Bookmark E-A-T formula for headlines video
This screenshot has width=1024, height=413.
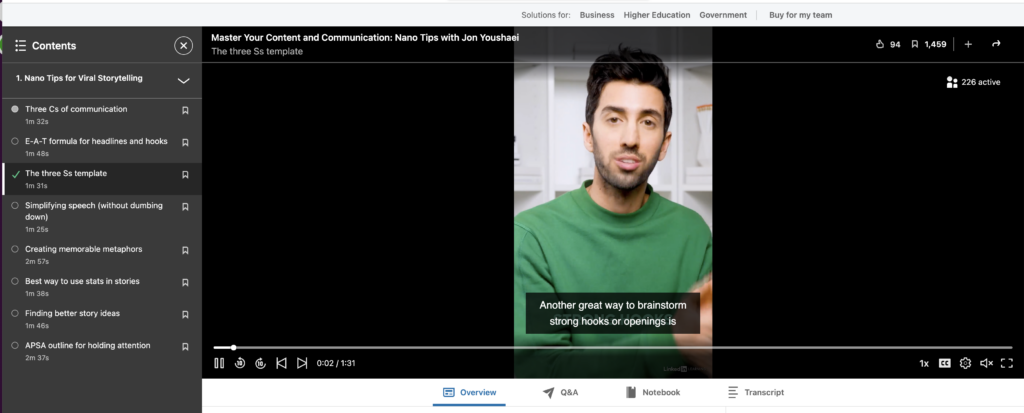coord(185,142)
